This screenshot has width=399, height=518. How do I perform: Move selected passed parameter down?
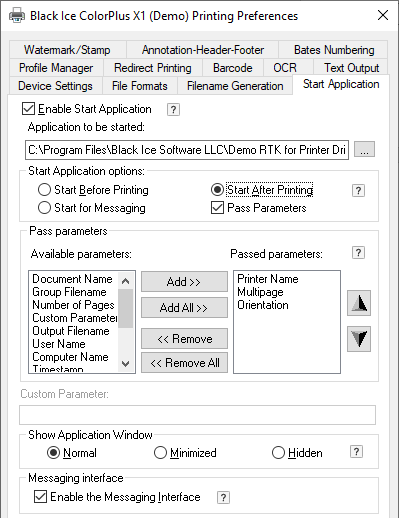pyautogui.click(x=359, y=339)
